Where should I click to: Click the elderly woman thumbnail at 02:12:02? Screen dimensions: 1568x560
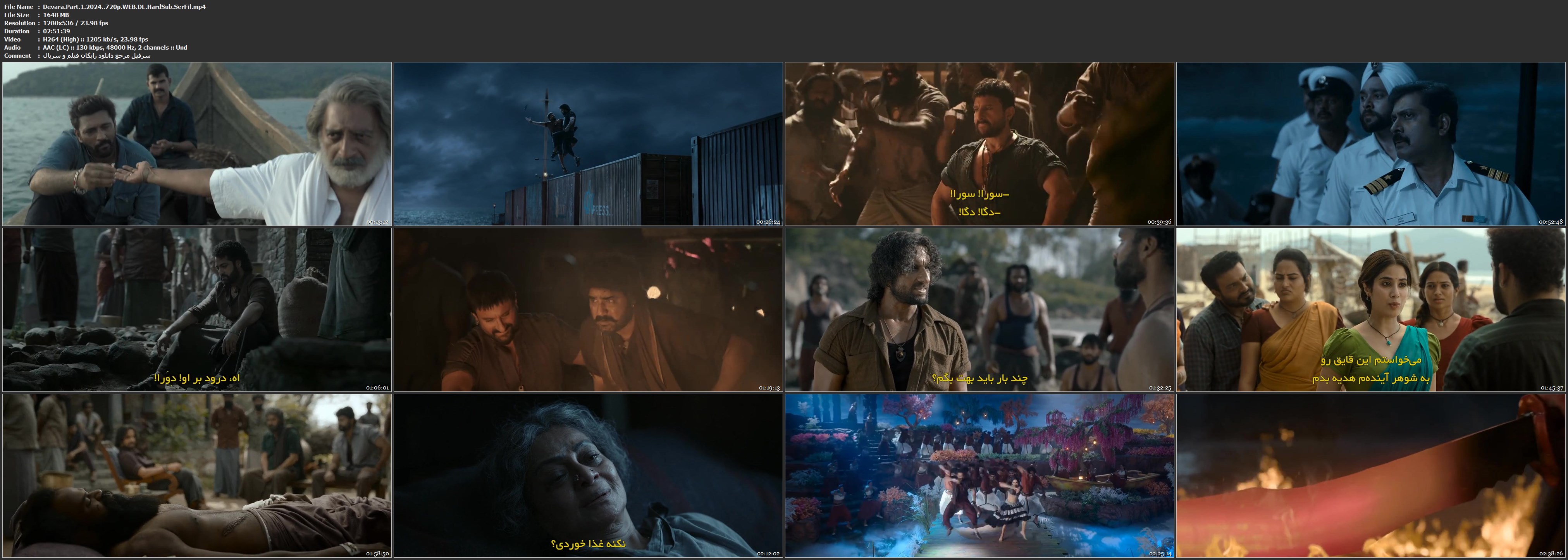pos(588,476)
